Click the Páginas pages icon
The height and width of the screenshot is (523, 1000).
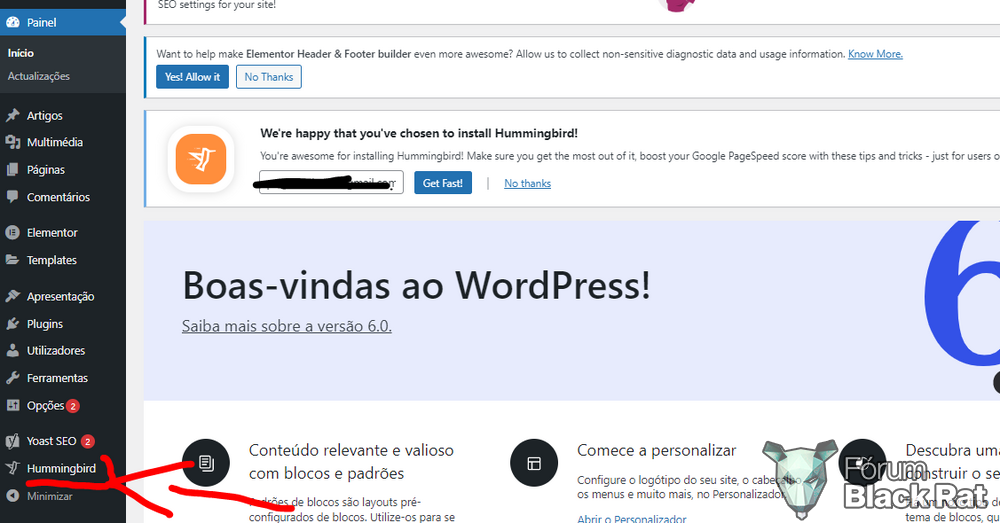pos(13,170)
